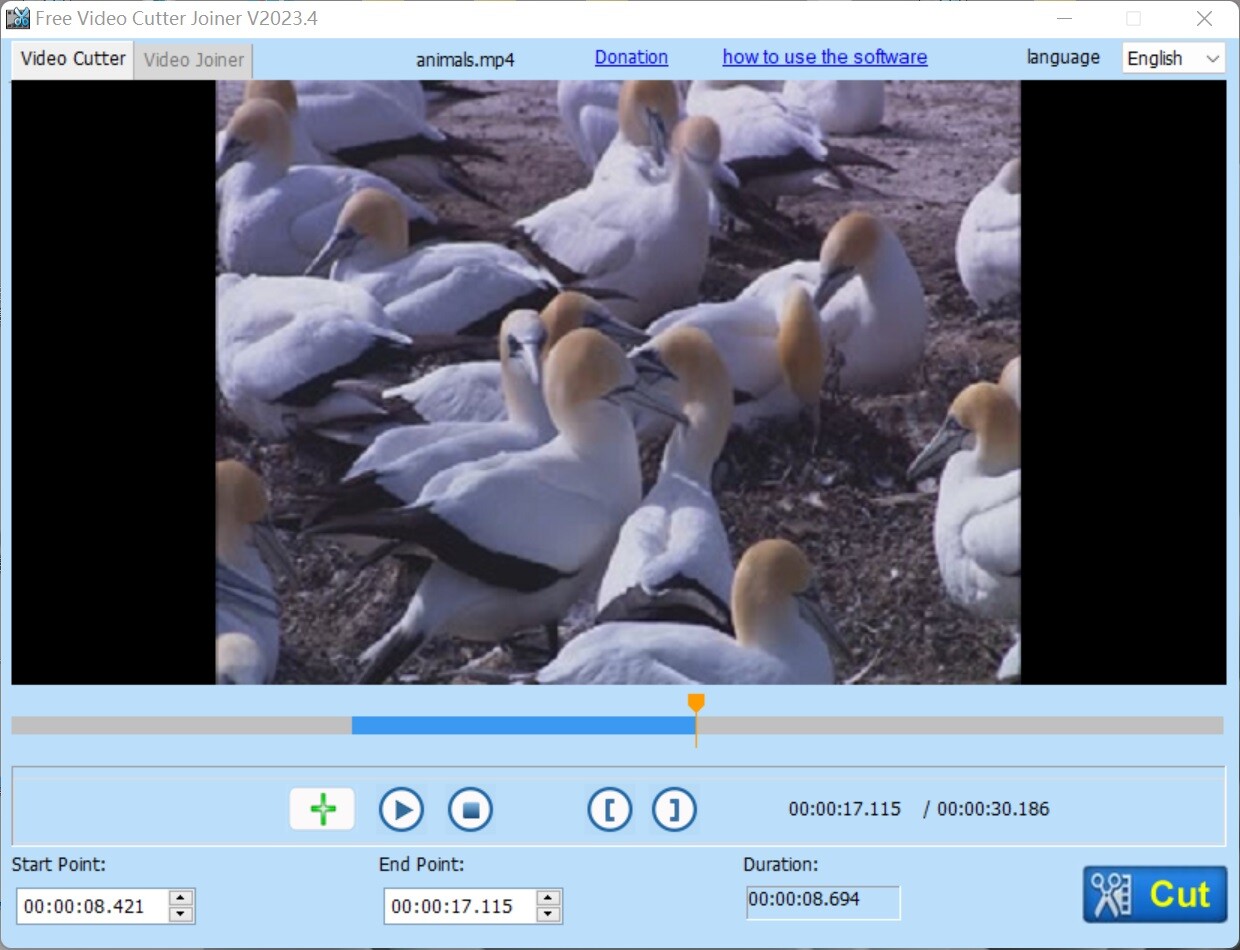
Task: Open 'how to use the software' link
Action: 824,57
